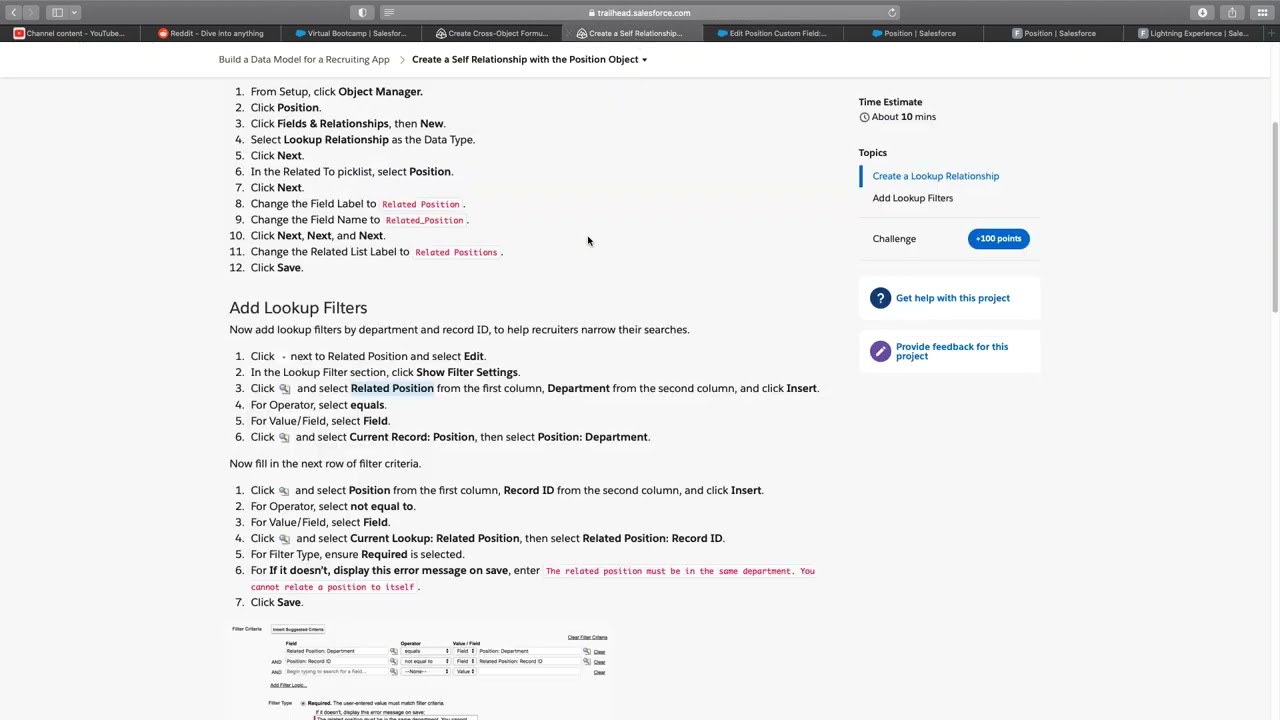
Task: Show the tab overview grid icon
Action: [1262, 12]
